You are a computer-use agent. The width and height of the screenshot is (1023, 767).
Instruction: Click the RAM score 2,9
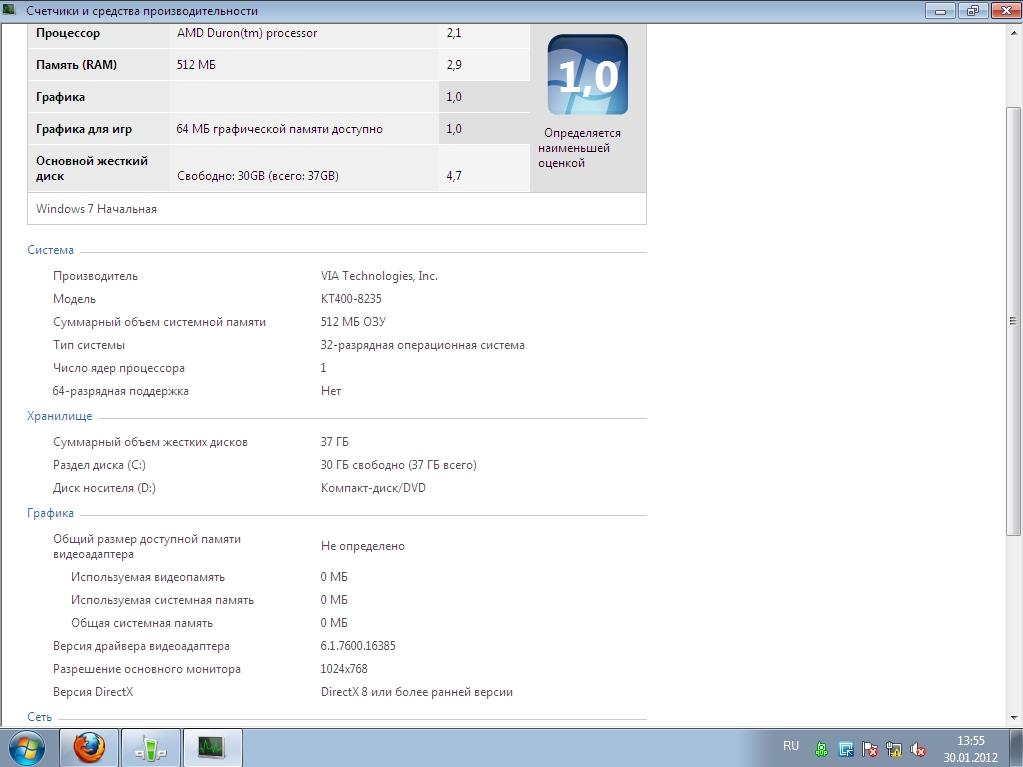454,65
